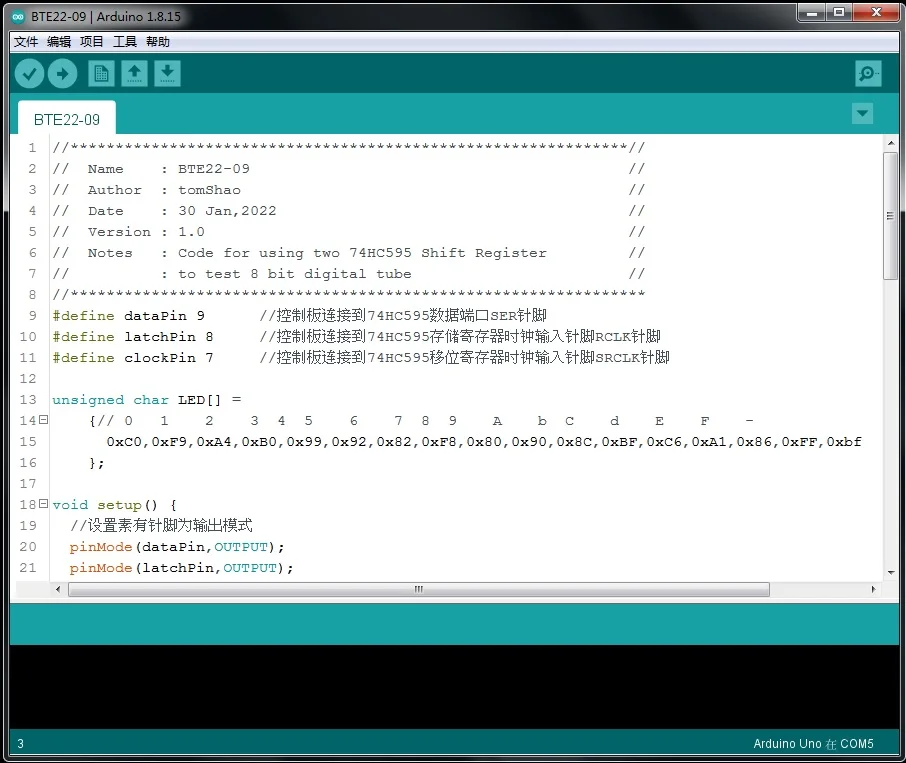Open the 文件 menu
Viewport: 906px width, 763px height.
[26, 42]
